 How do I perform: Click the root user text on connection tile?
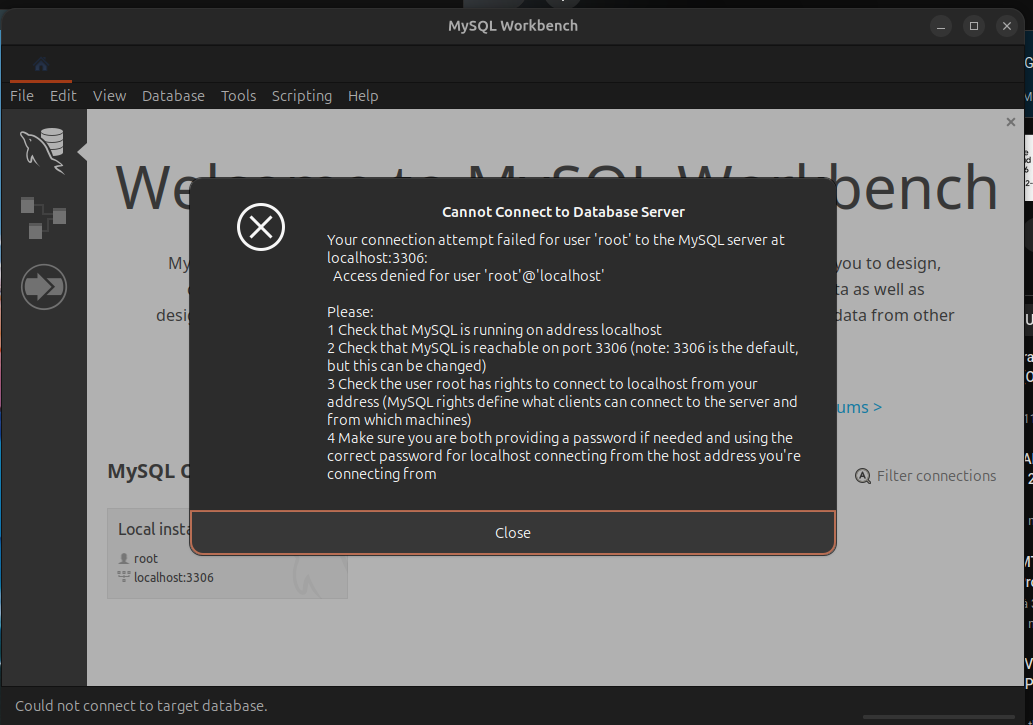tap(146, 558)
